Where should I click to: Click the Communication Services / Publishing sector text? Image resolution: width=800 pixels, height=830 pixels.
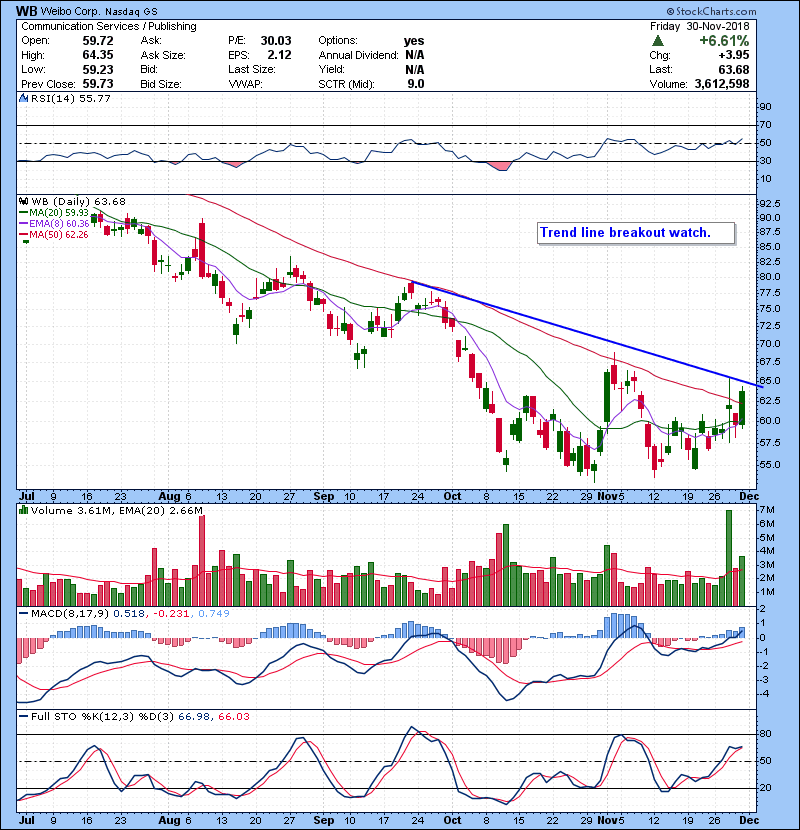pyautogui.click(x=109, y=26)
